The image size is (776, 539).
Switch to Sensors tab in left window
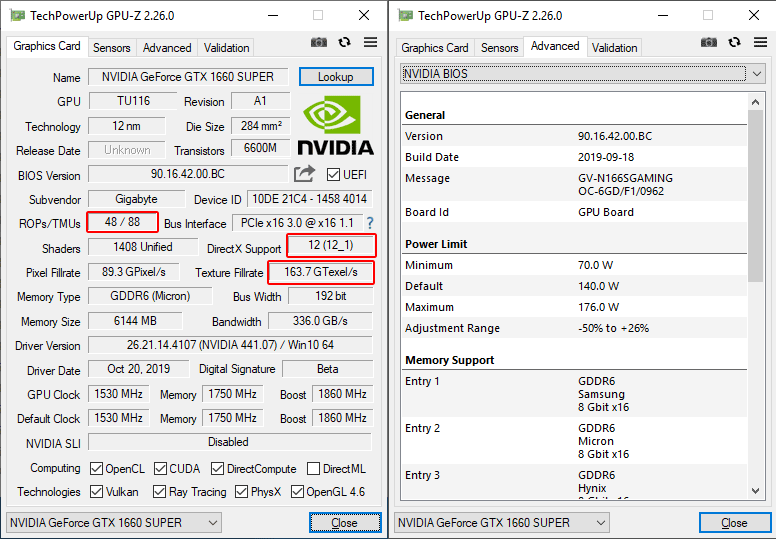[111, 48]
